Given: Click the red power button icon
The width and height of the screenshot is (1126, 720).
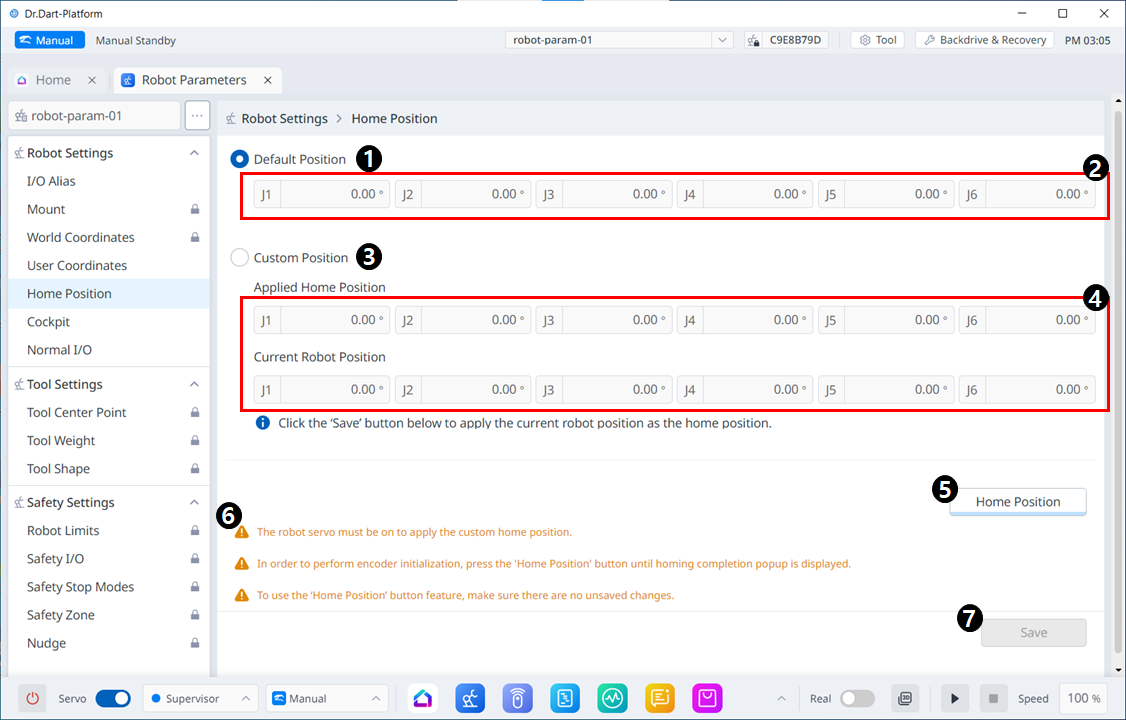Looking at the screenshot, I should pyautogui.click(x=33, y=698).
